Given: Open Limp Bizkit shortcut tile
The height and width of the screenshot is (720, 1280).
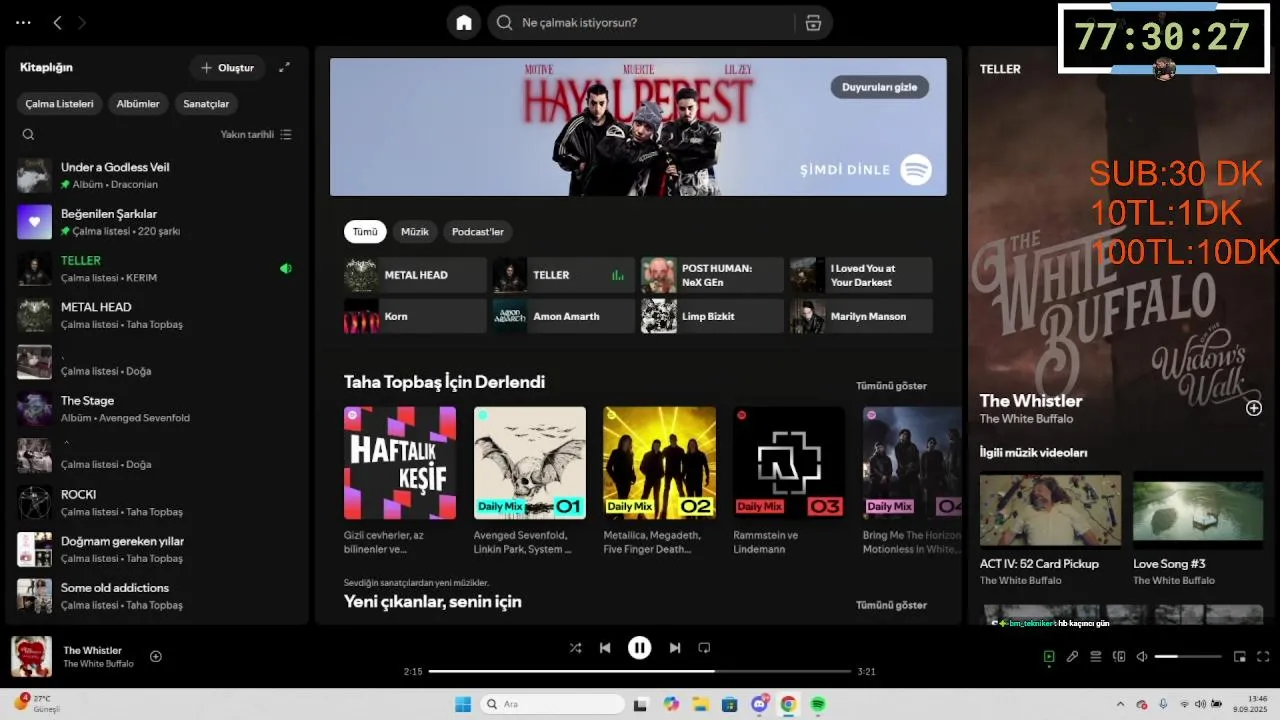Looking at the screenshot, I should click(712, 316).
